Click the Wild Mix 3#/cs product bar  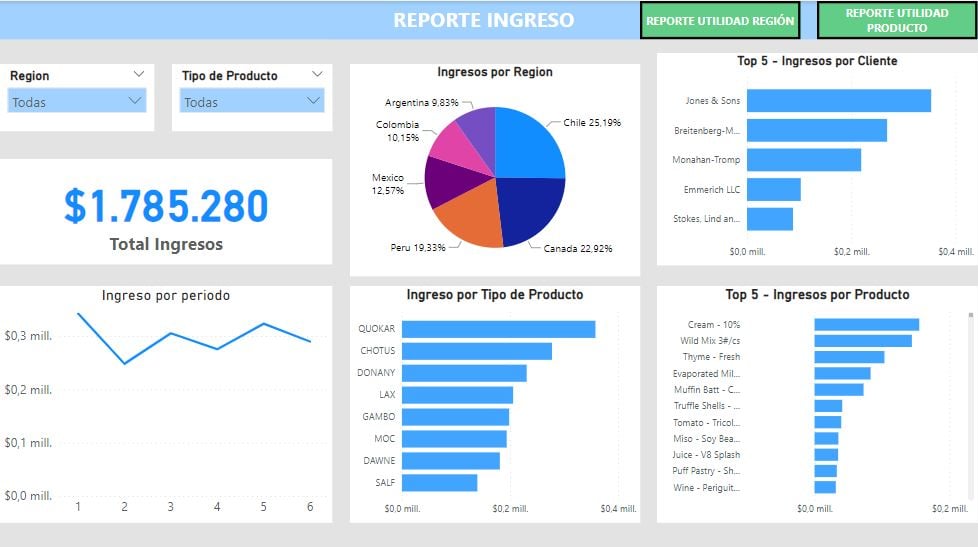pyautogui.click(x=862, y=341)
